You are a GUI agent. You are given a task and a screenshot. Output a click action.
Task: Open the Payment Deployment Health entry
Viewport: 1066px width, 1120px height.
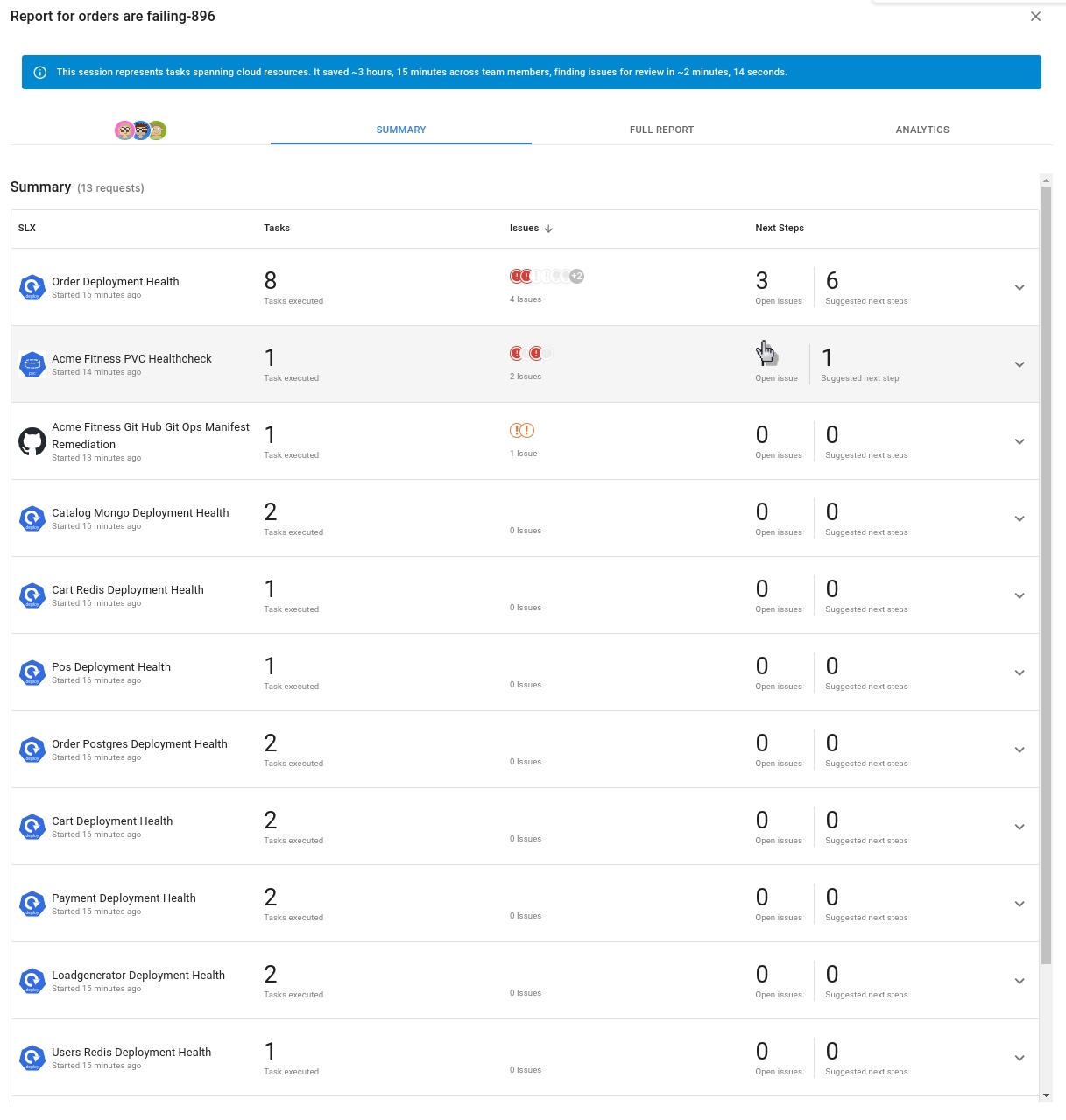(x=124, y=898)
